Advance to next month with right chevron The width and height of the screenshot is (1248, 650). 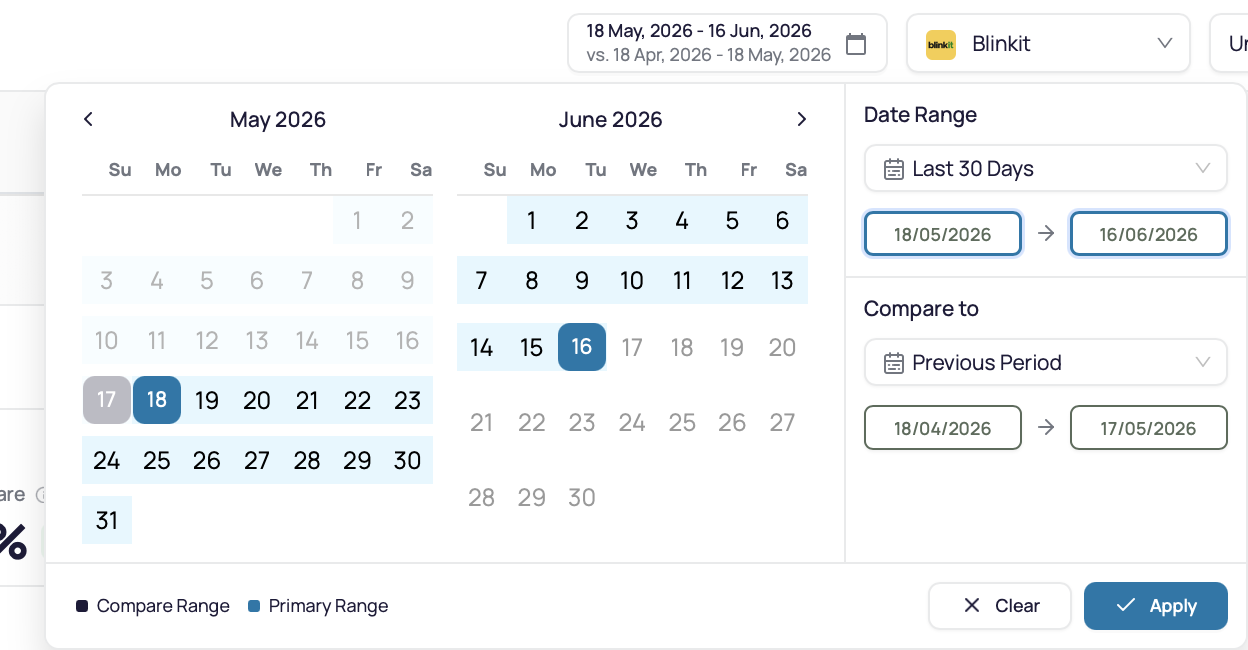click(801, 119)
